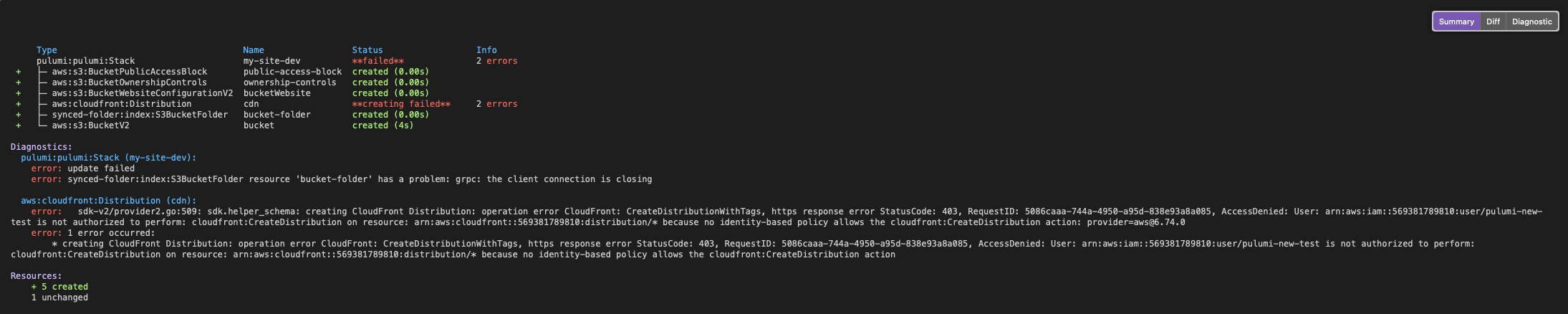Click the '+ 5 created' resources line
Image resolution: width=1568 pixels, height=314 pixels.
(x=59, y=287)
